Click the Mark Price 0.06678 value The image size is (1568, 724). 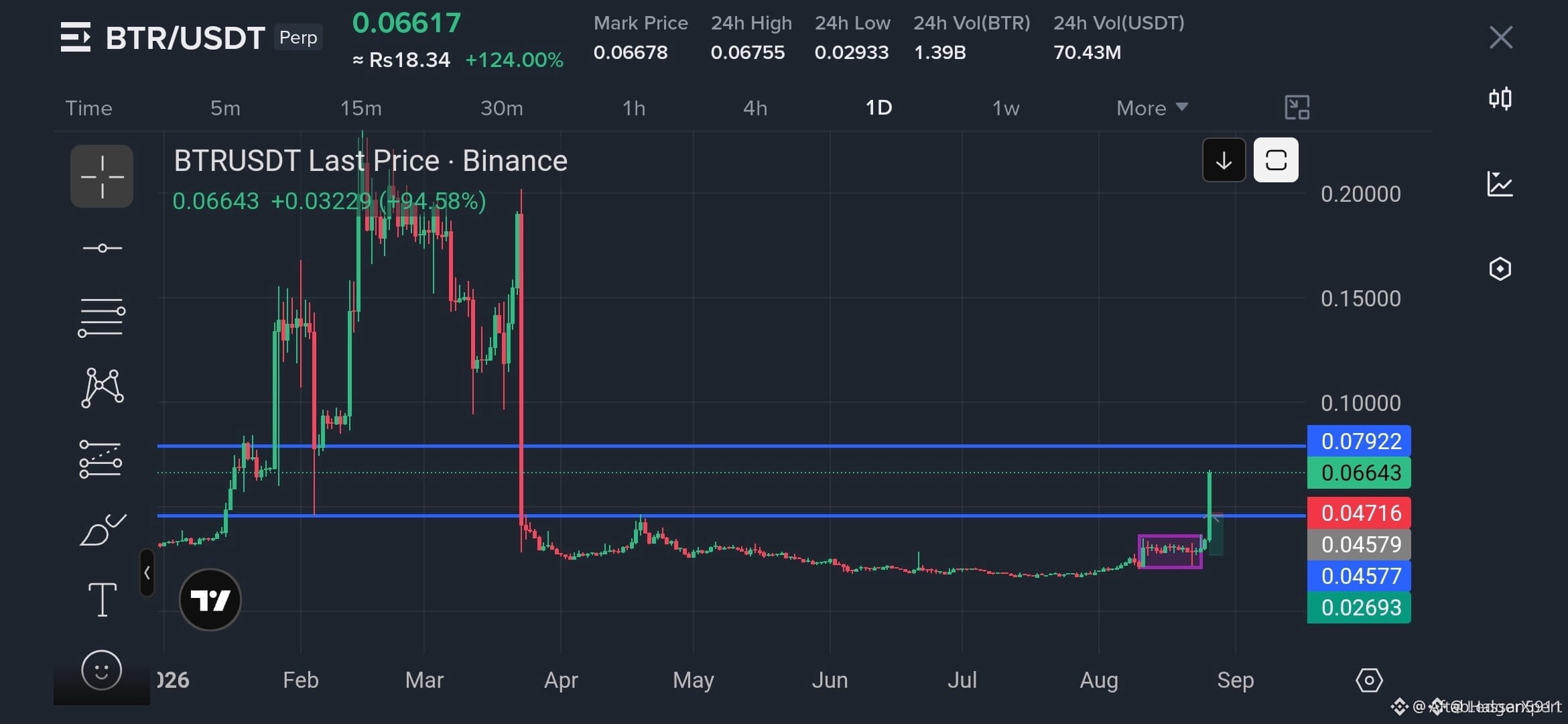point(631,52)
